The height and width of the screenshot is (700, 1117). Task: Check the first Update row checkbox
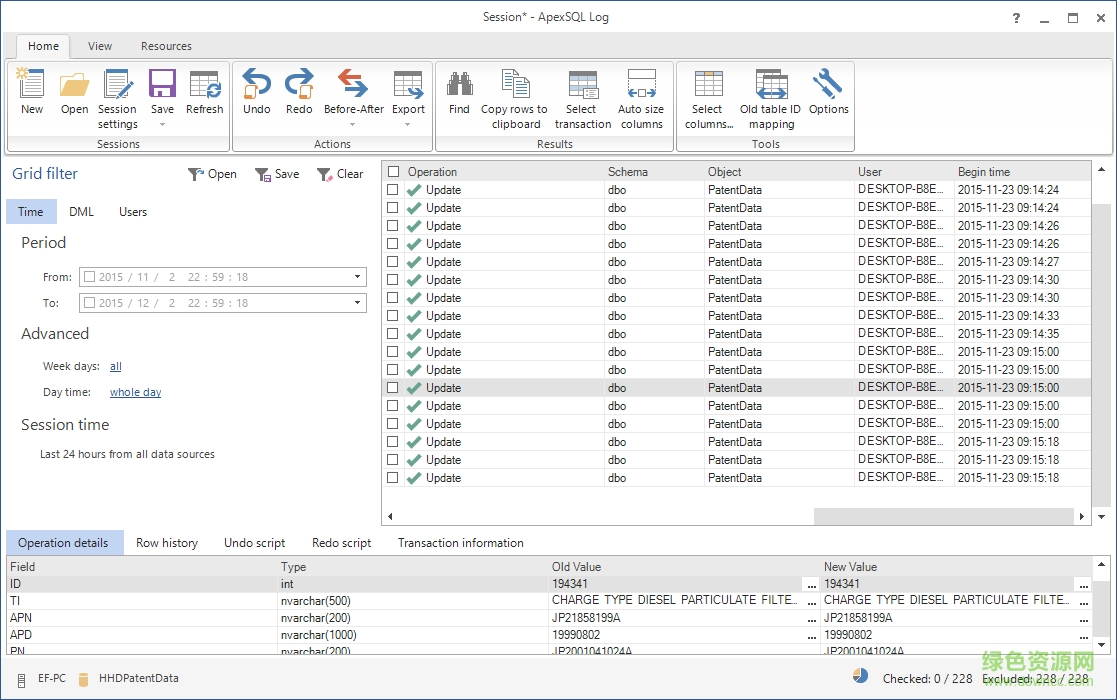click(391, 189)
